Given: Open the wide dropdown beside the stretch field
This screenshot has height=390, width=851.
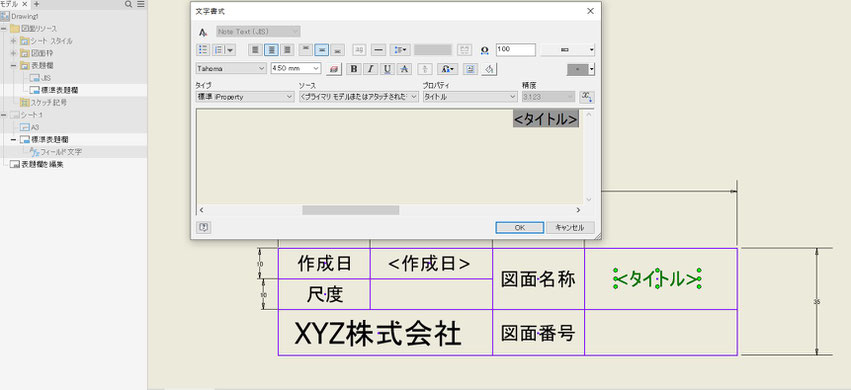Looking at the screenshot, I should pos(568,50).
